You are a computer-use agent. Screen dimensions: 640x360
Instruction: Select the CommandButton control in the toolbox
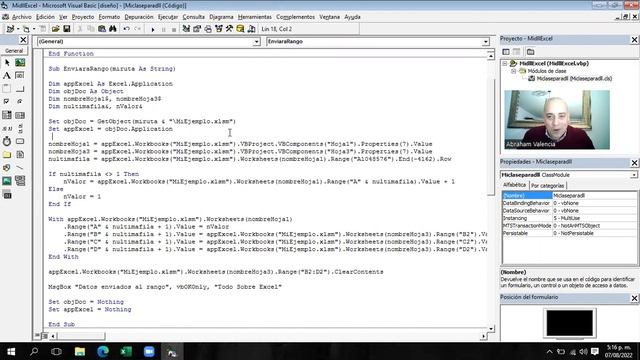tap(20, 89)
